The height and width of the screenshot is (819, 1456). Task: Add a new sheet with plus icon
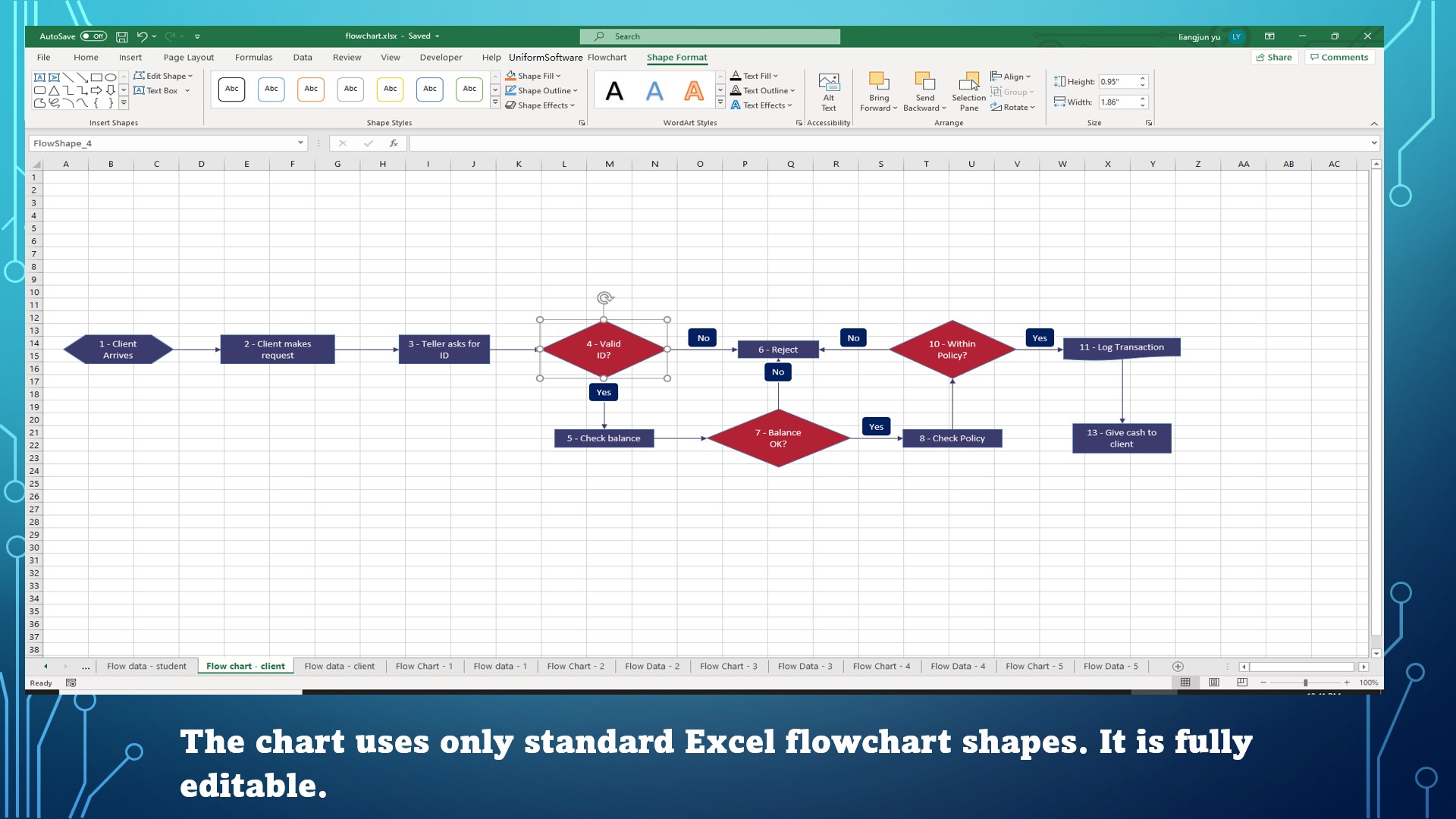click(1178, 667)
